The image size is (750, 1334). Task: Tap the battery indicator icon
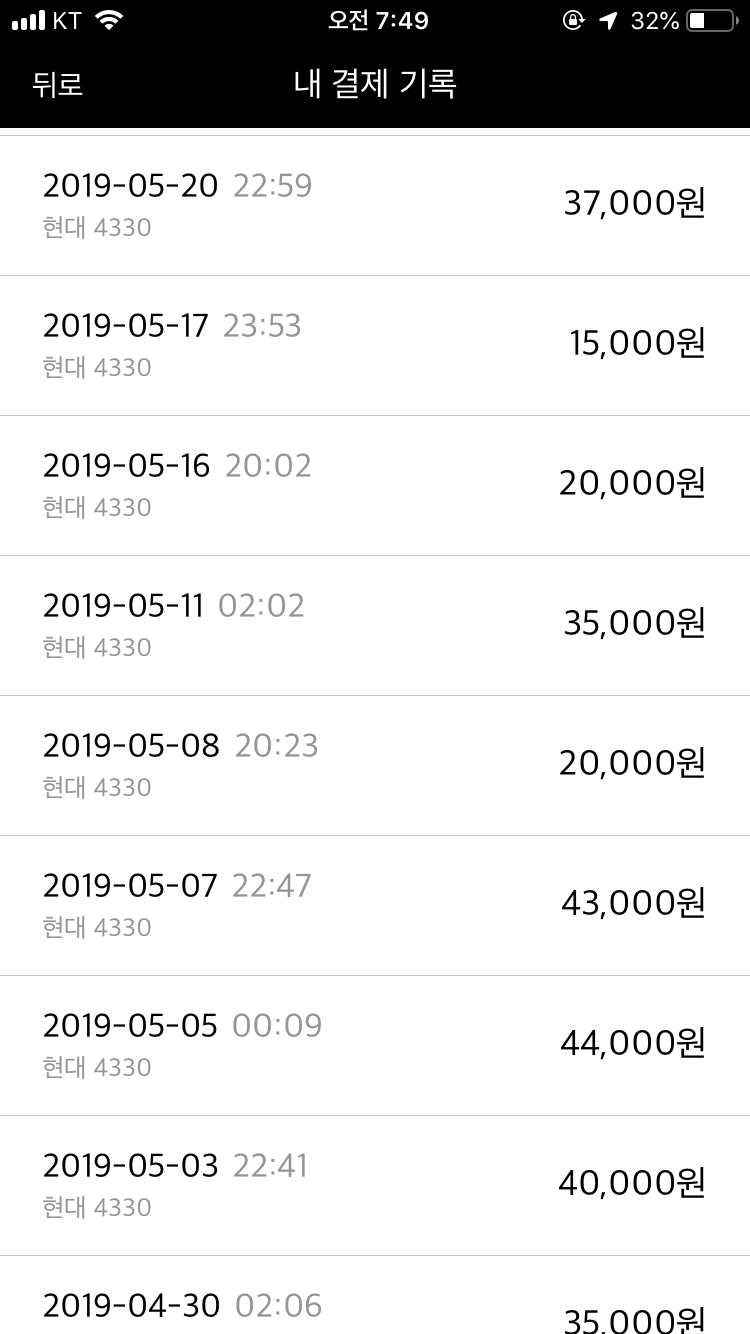711,20
